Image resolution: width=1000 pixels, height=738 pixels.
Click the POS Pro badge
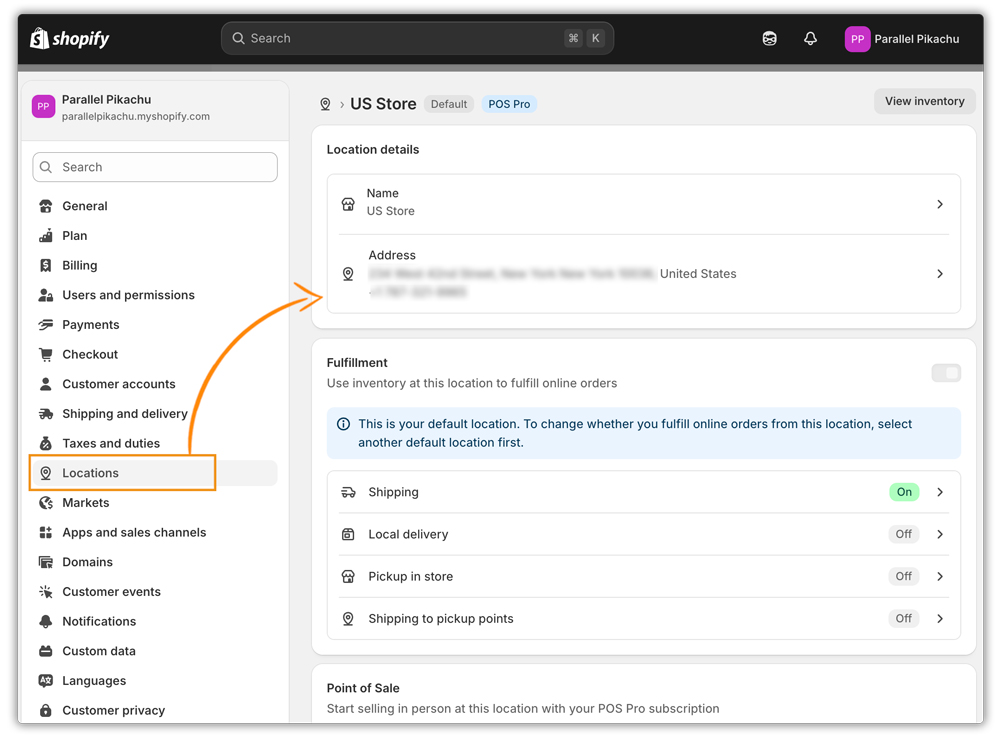[x=509, y=104]
